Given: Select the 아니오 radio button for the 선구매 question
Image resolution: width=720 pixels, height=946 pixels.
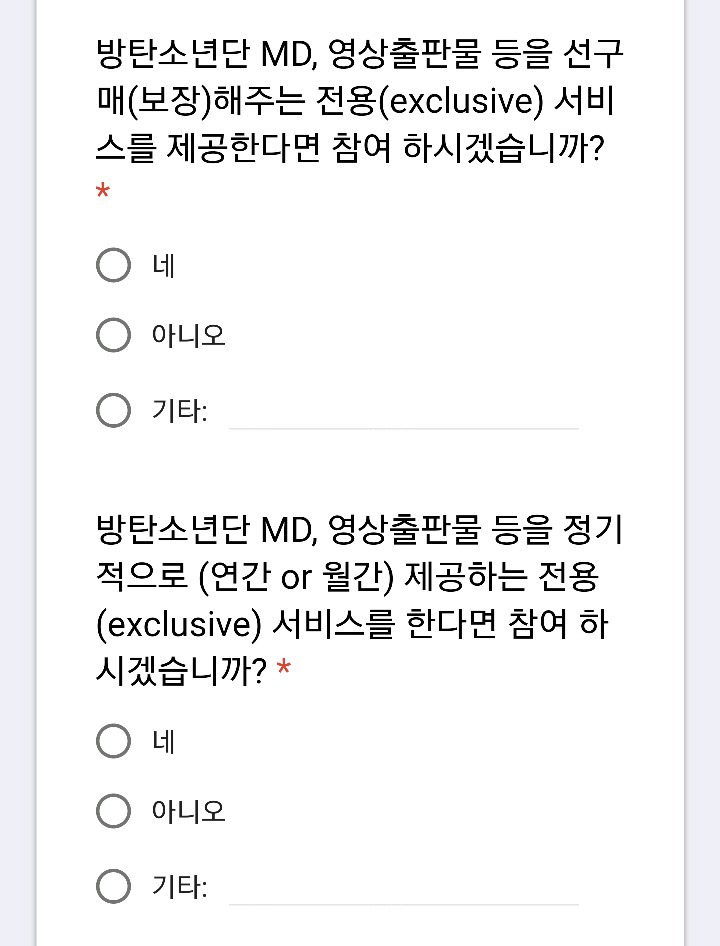Looking at the screenshot, I should coord(113,335).
